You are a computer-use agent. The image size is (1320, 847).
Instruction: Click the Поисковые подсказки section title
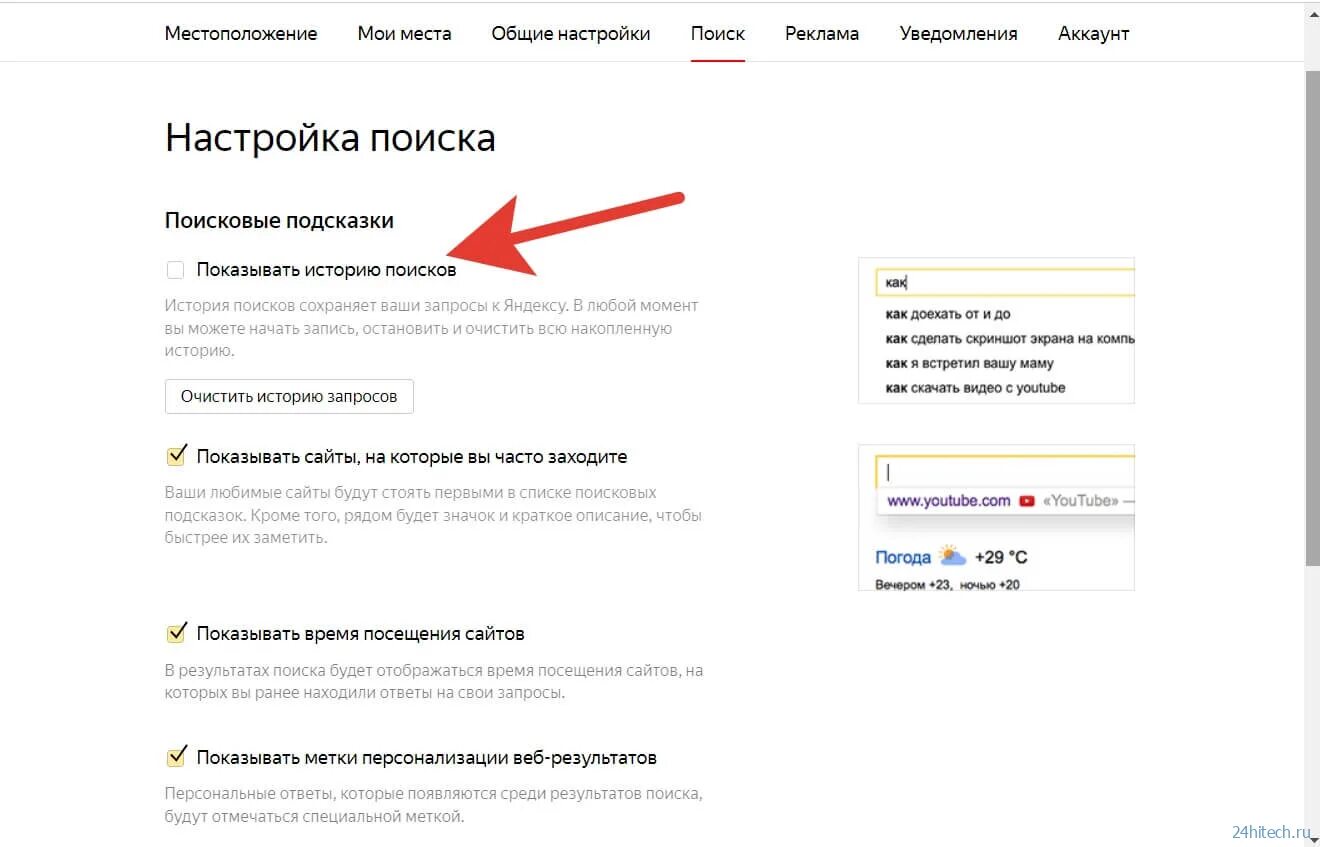pos(279,220)
